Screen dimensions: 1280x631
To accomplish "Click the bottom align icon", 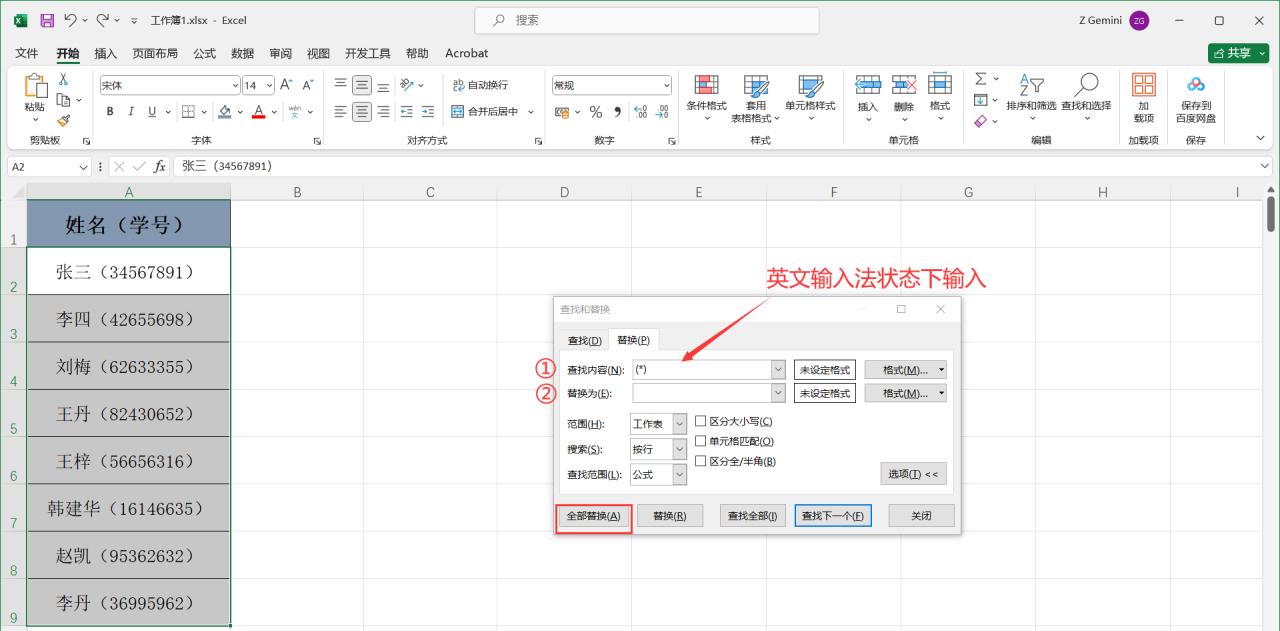I will pyautogui.click(x=384, y=85).
